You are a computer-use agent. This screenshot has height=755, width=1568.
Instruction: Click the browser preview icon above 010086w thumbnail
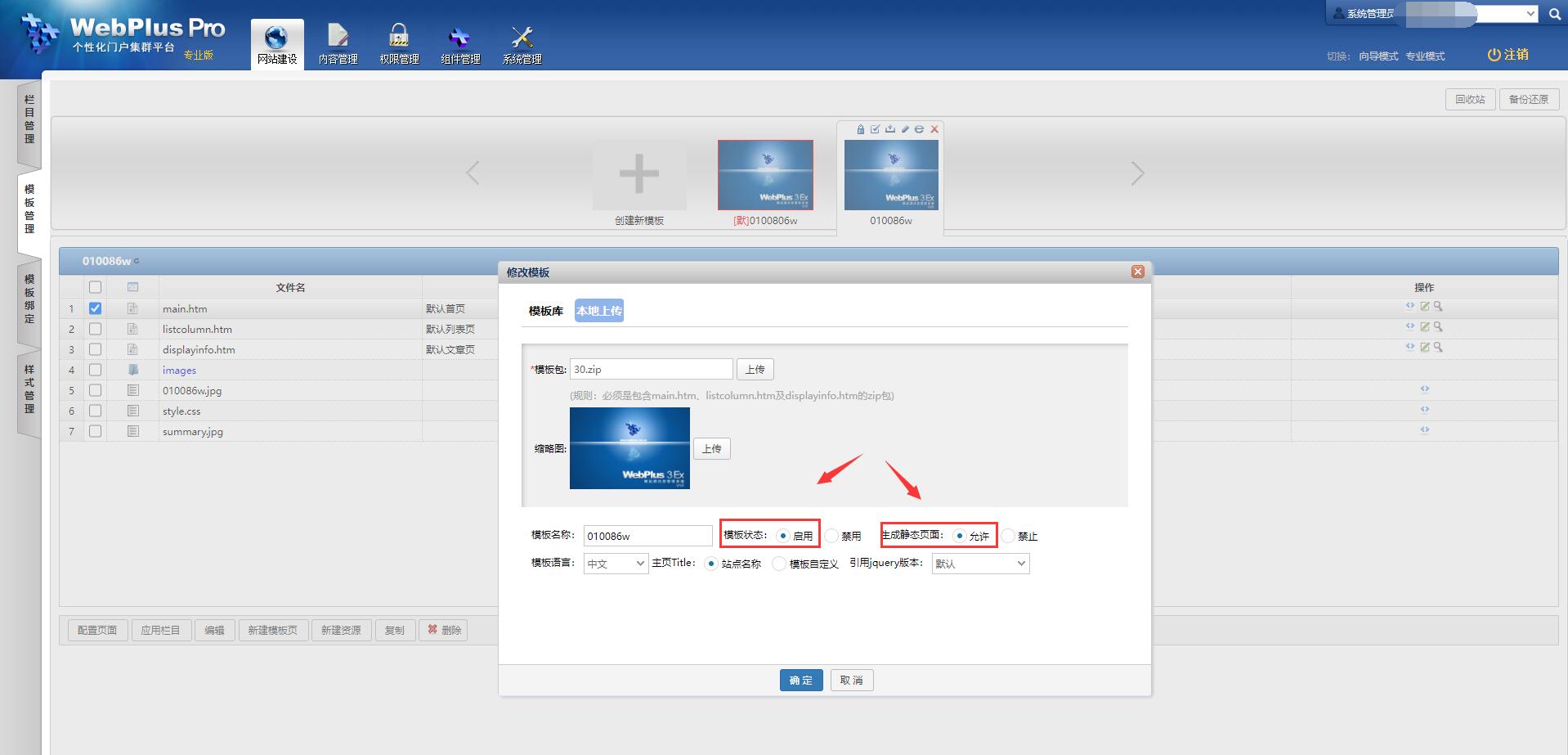point(919,129)
